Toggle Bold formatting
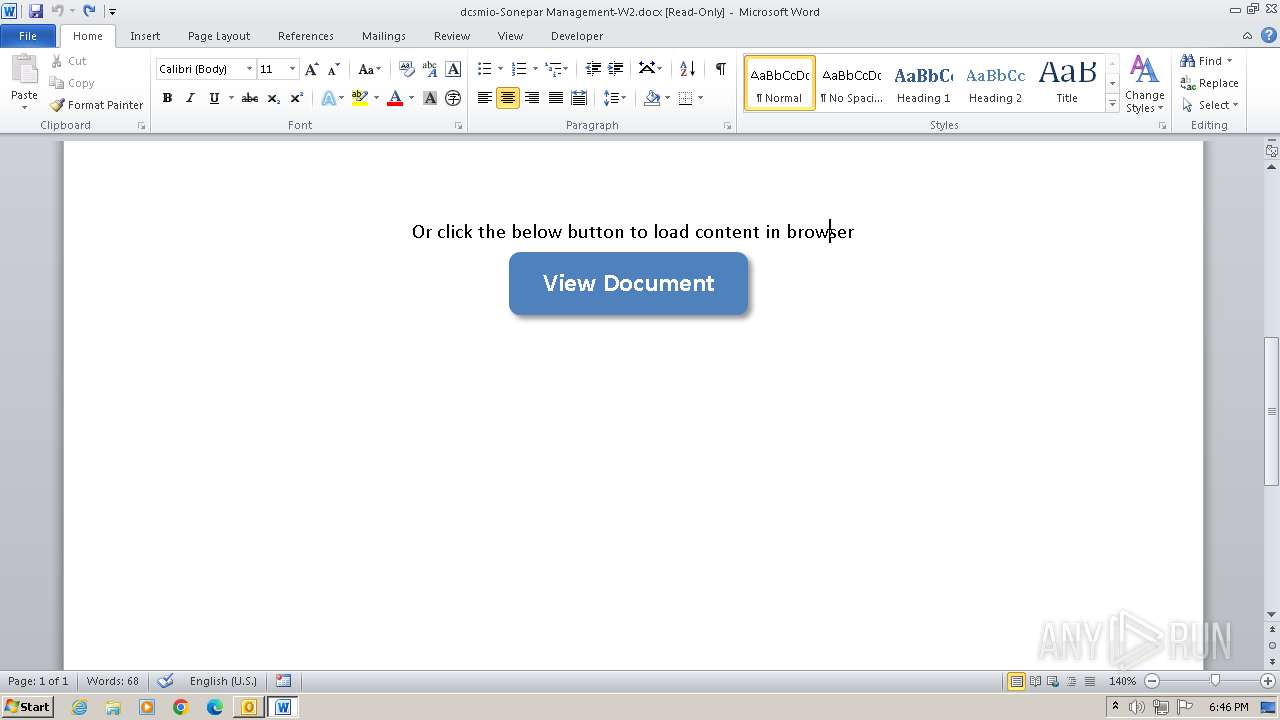 [167, 98]
